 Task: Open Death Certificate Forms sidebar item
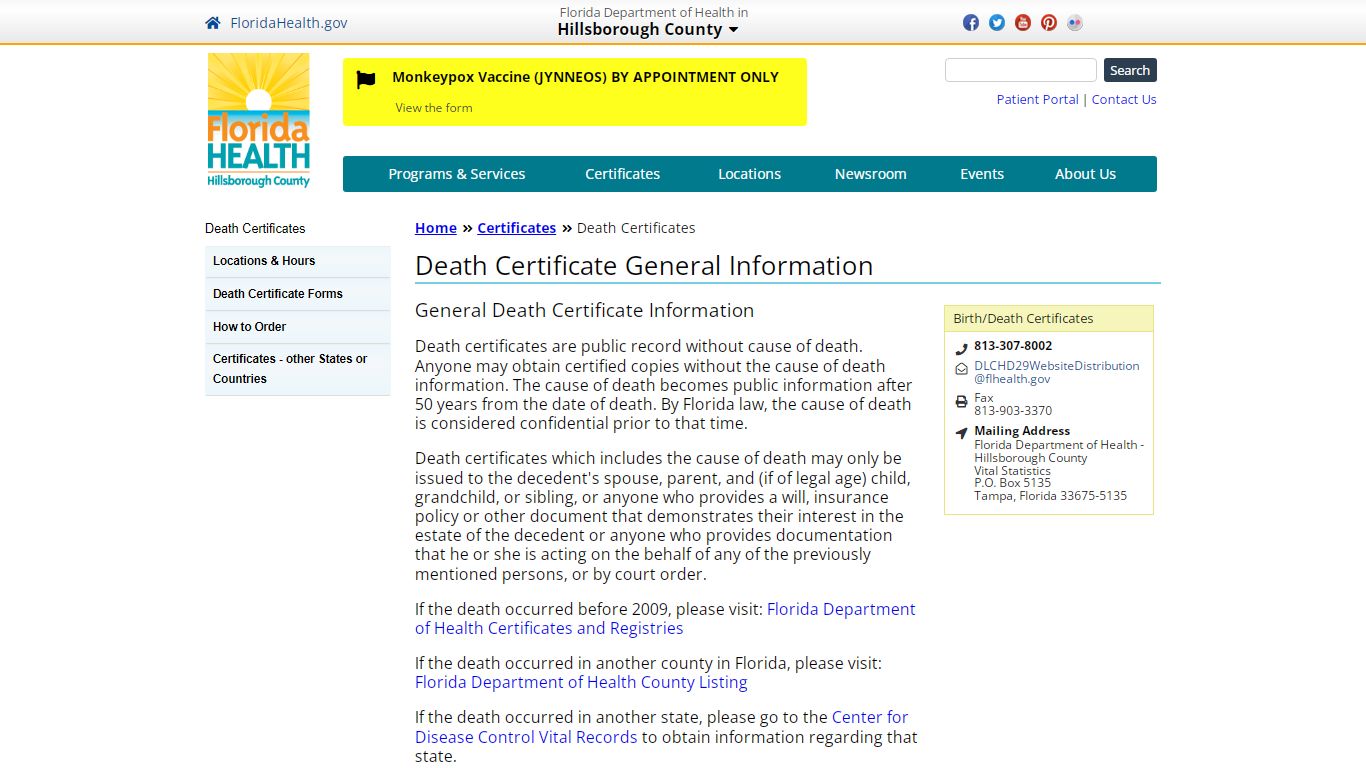click(x=298, y=294)
